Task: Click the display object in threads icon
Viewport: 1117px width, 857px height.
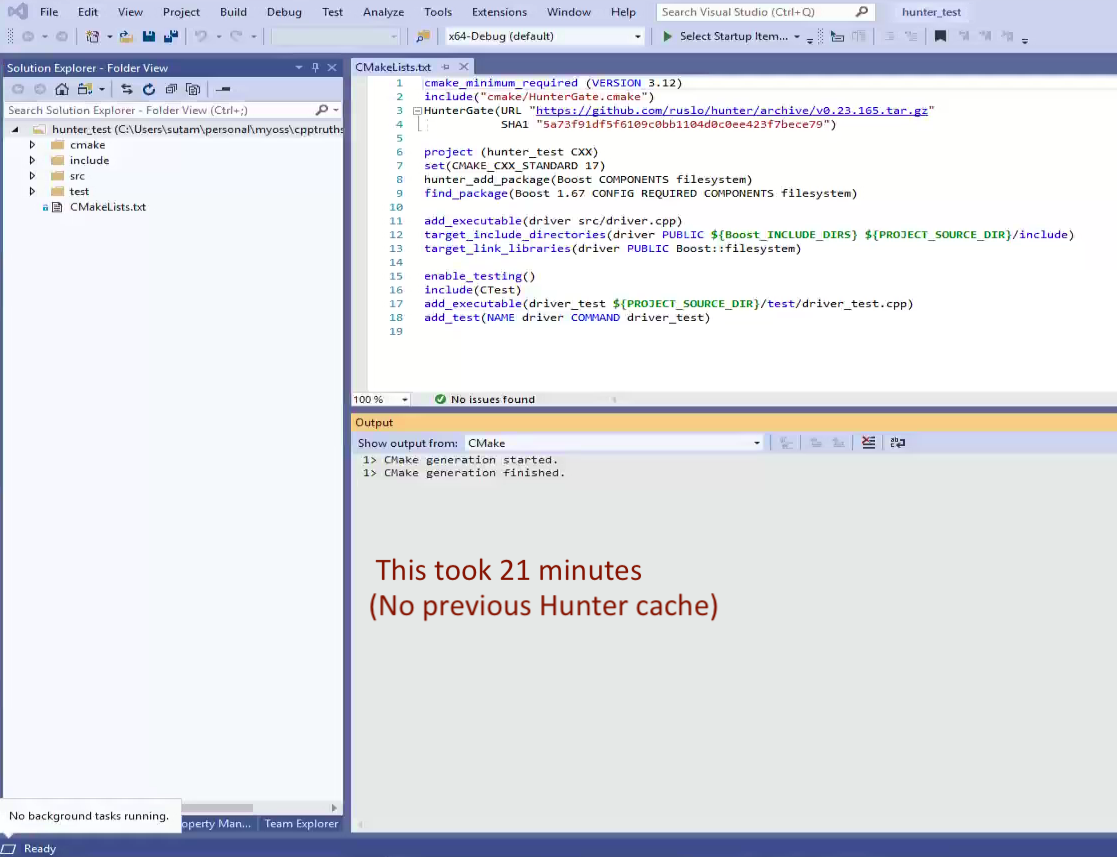Action: tap(838, 36)
